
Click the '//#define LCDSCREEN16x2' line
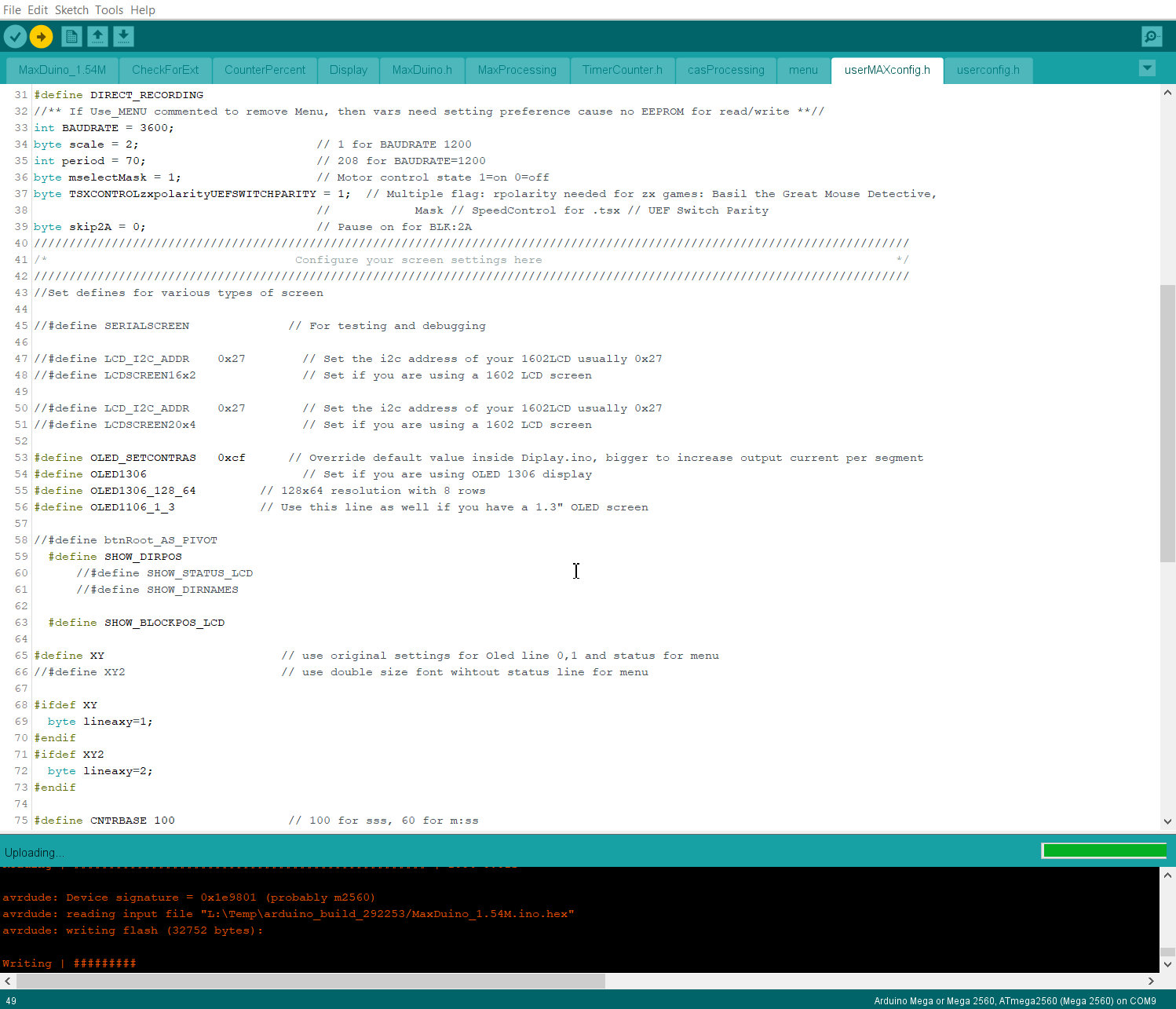click(115, 375)
